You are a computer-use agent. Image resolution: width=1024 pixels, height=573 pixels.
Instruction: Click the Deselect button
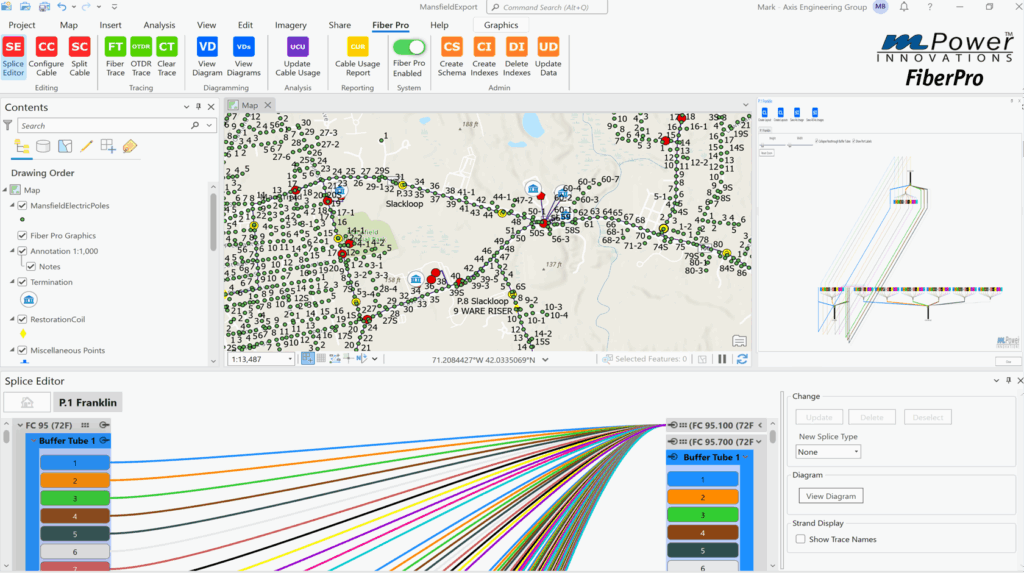(x=928, y=417)
